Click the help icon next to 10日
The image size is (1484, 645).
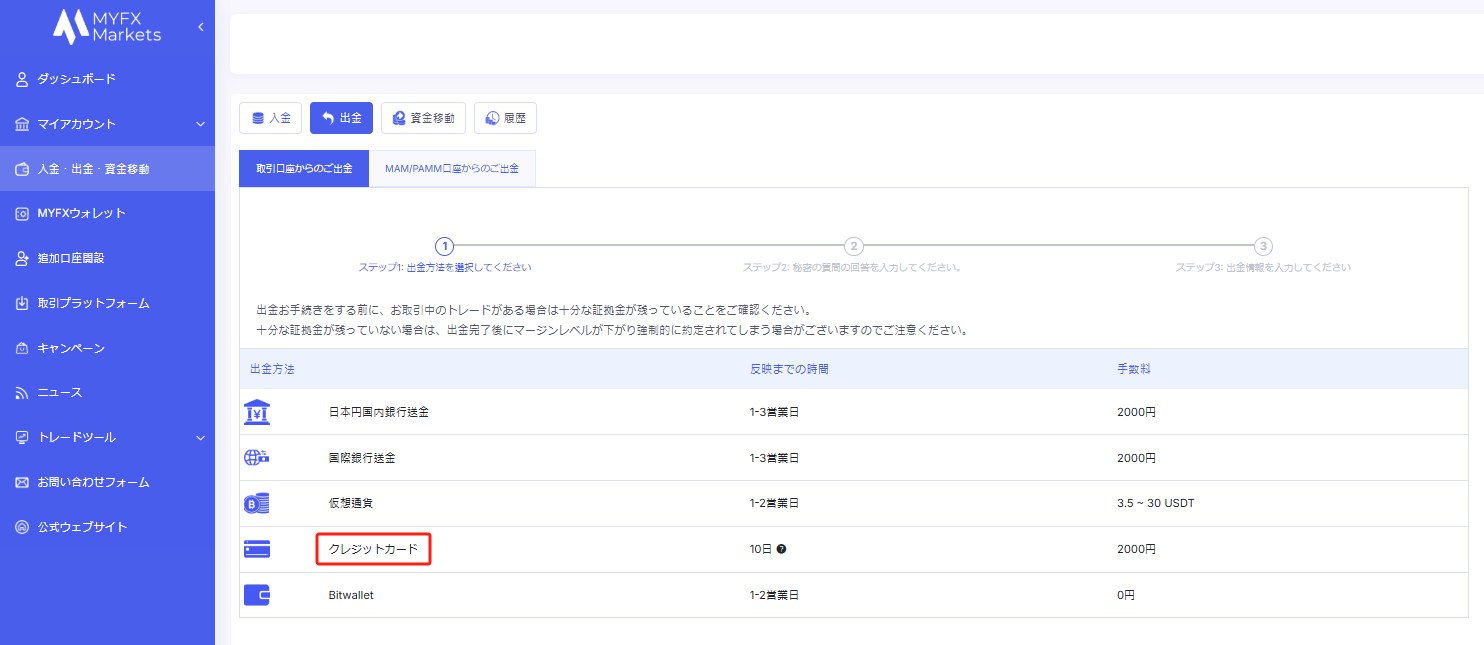pos(781,549)
